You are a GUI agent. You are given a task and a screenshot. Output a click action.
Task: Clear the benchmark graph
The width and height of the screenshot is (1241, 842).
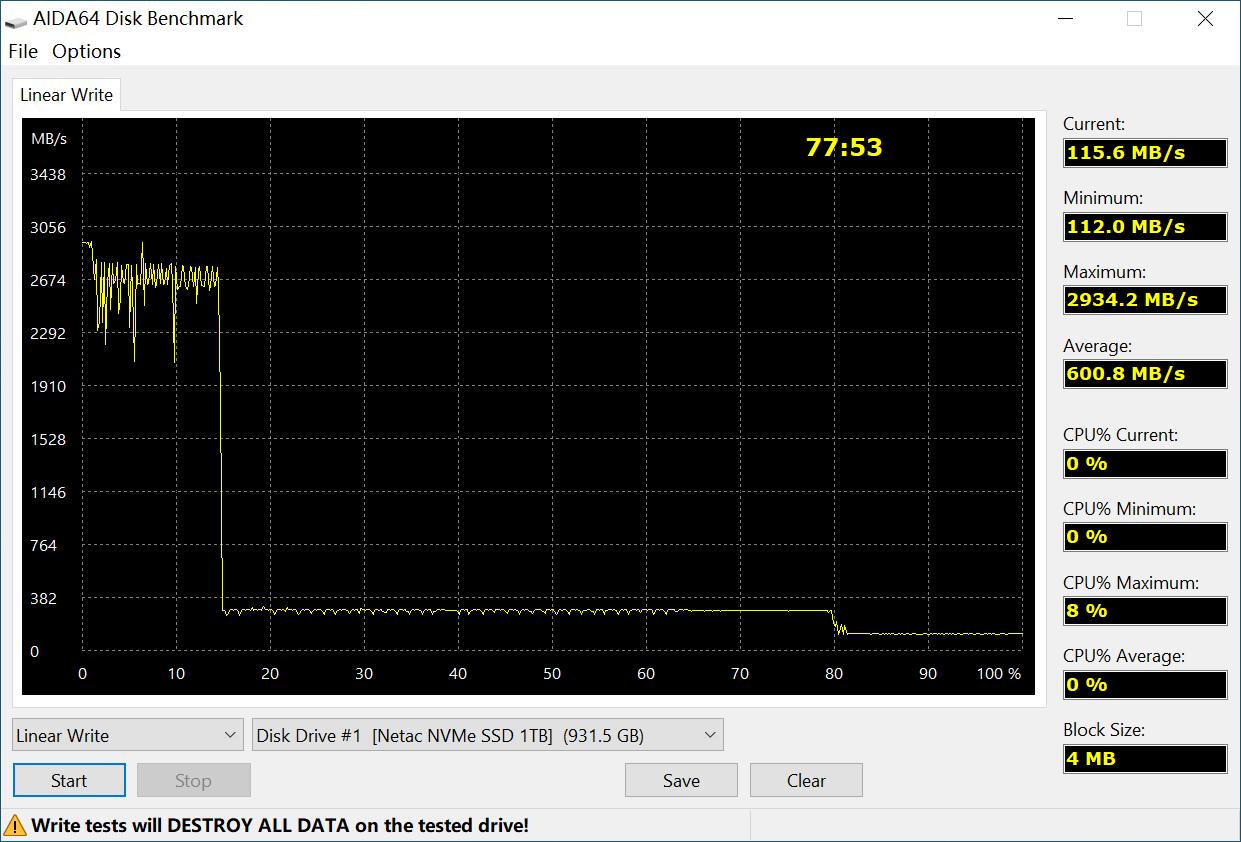(x=806, y=780)
